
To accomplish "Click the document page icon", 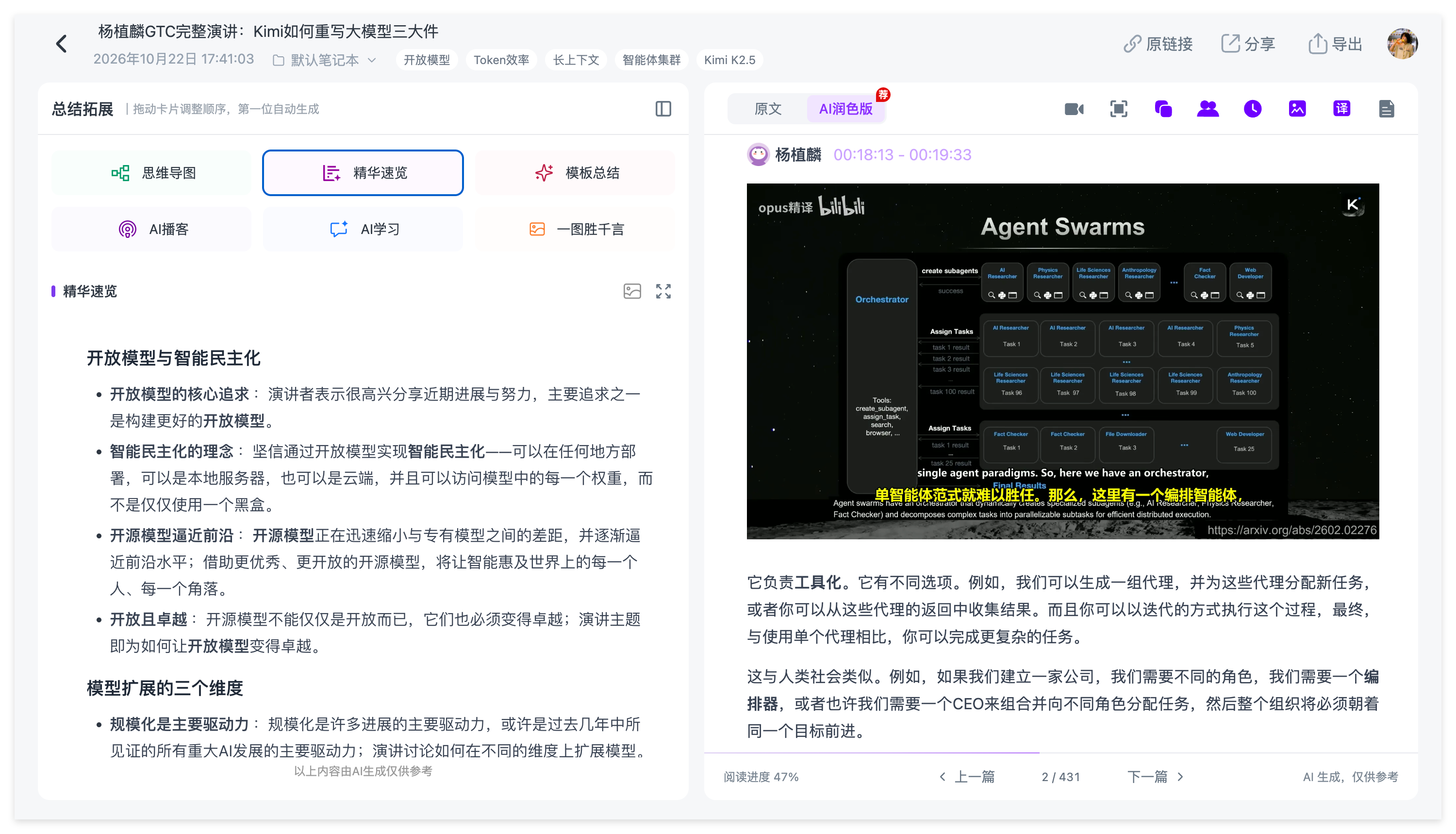I will point(1386,109).
